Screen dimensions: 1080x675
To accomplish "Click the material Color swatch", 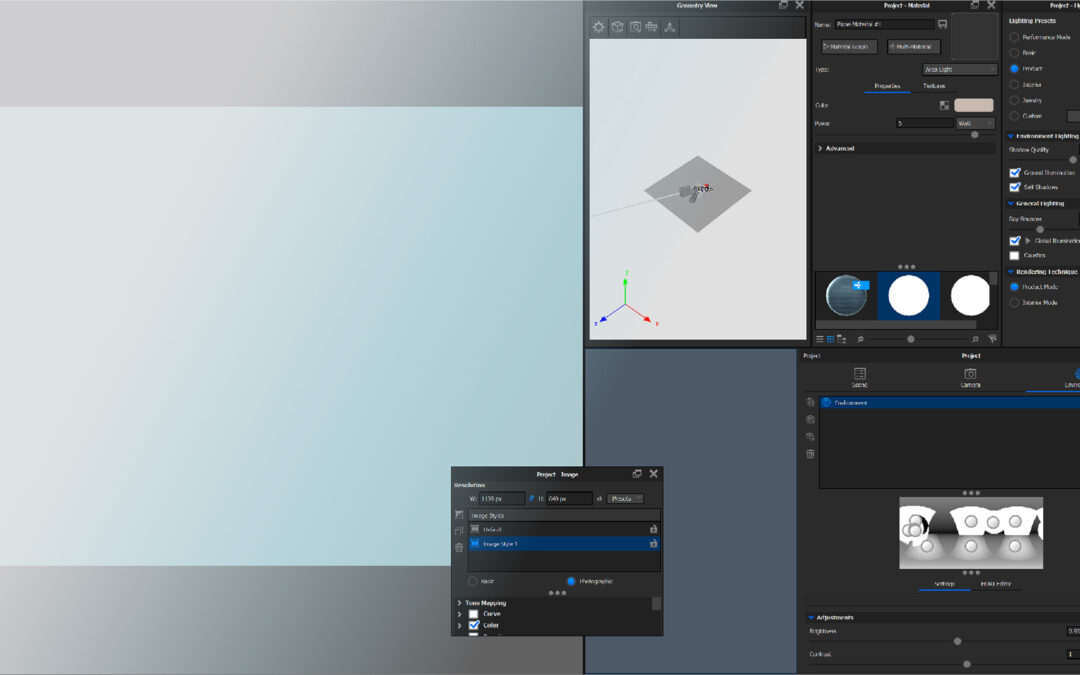I will click(x=974, y=105).
